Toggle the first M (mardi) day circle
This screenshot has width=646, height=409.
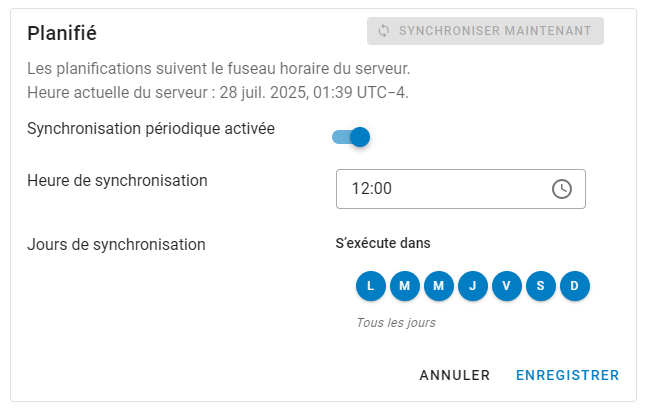(404, 286)
